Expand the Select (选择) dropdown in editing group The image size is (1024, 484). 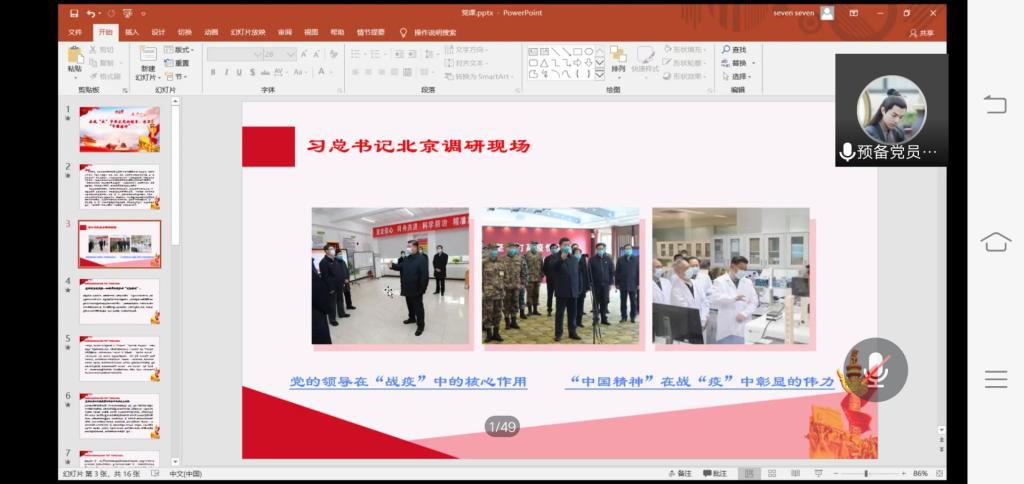[x=739, y=76]
